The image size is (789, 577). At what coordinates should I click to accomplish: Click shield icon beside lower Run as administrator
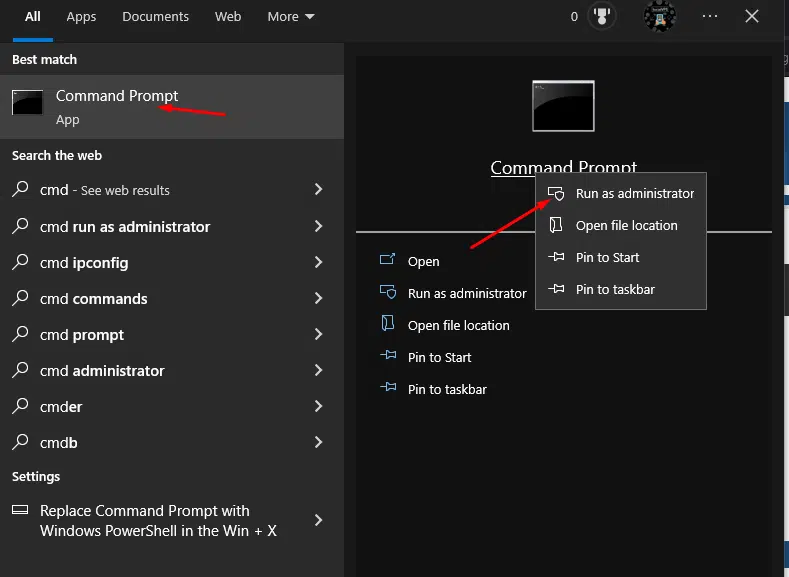tap(388, 292)
